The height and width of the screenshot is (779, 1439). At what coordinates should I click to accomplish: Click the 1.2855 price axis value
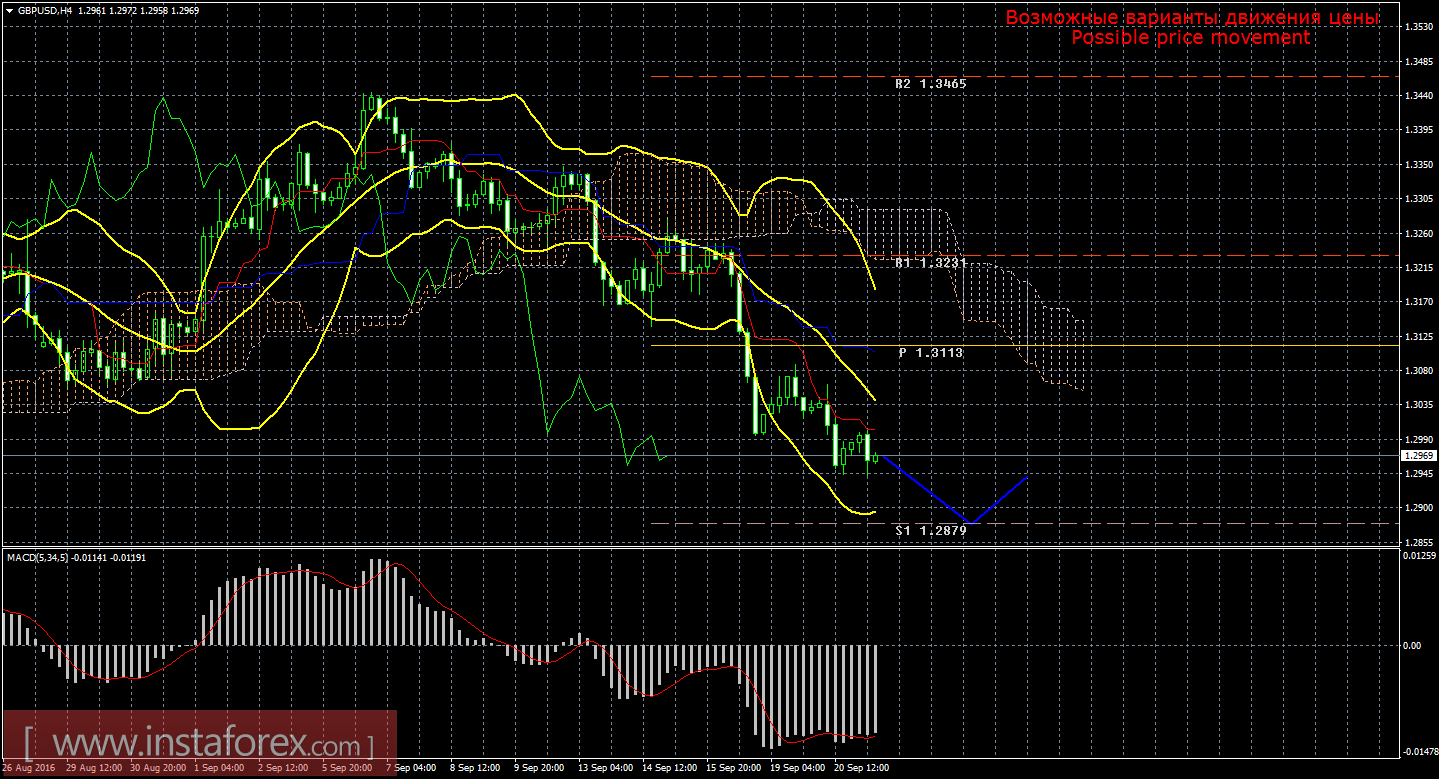pyautogui.click(x=1419, y=543)
